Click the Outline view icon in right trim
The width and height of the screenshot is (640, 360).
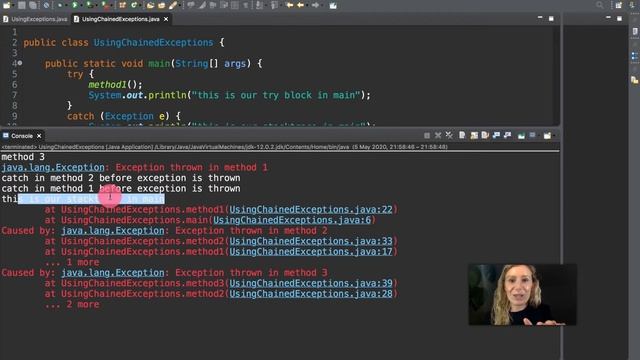[635, 56]
